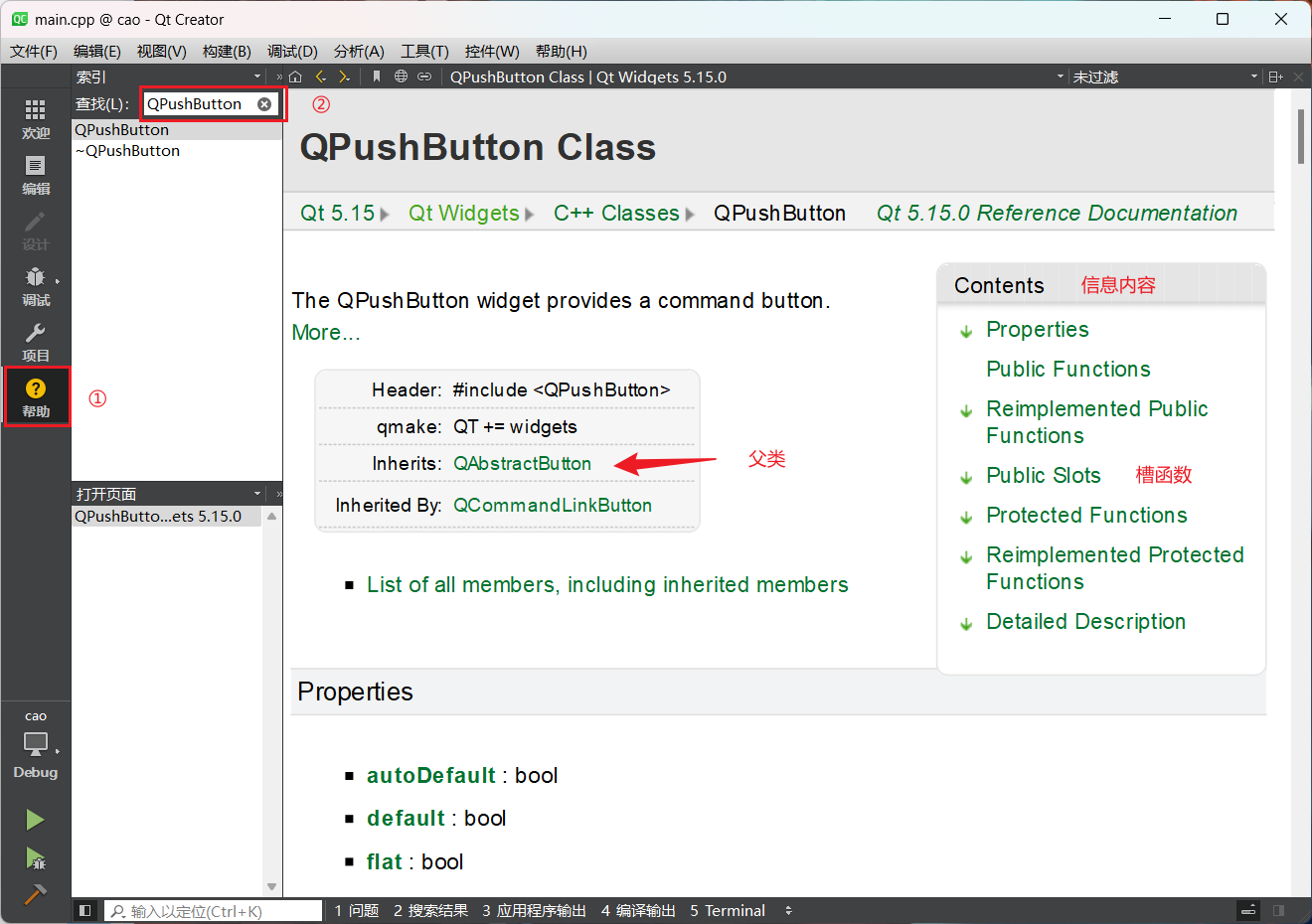Open the 项目 Projects mode
Viewport: 1312px width, 924px height.
[x=36, y=342]
